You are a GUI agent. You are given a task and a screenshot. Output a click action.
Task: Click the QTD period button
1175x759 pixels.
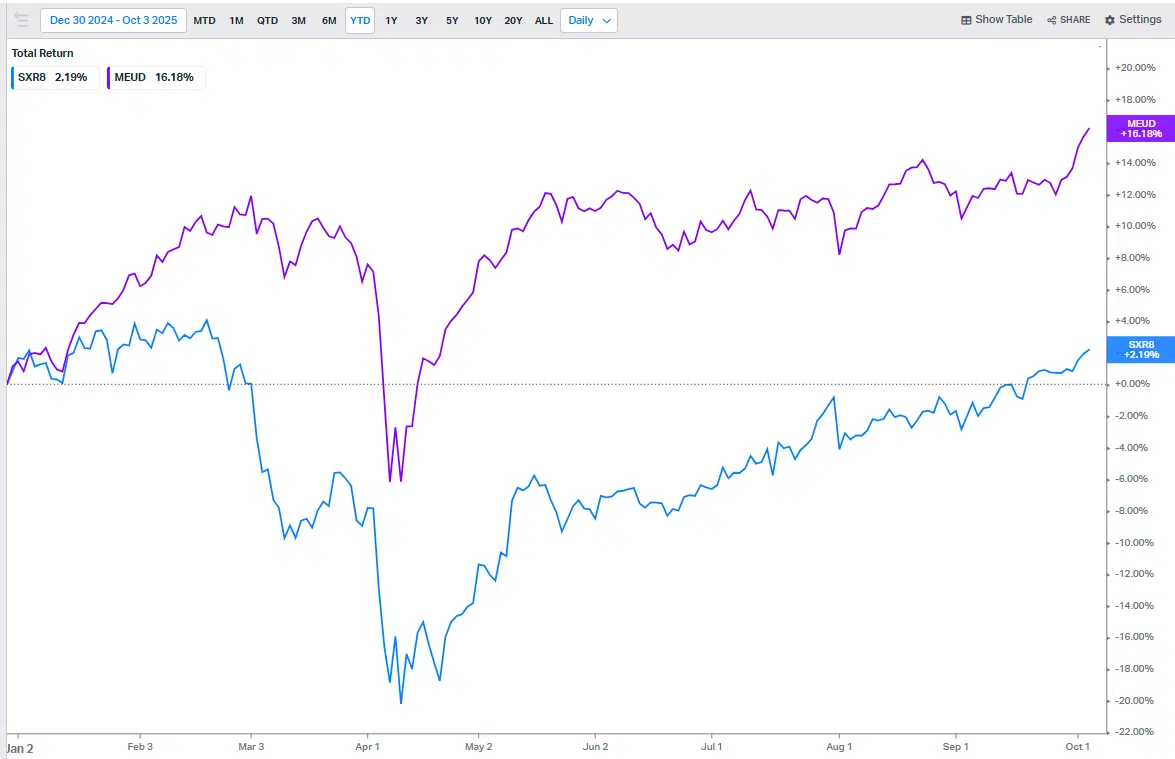266,20
